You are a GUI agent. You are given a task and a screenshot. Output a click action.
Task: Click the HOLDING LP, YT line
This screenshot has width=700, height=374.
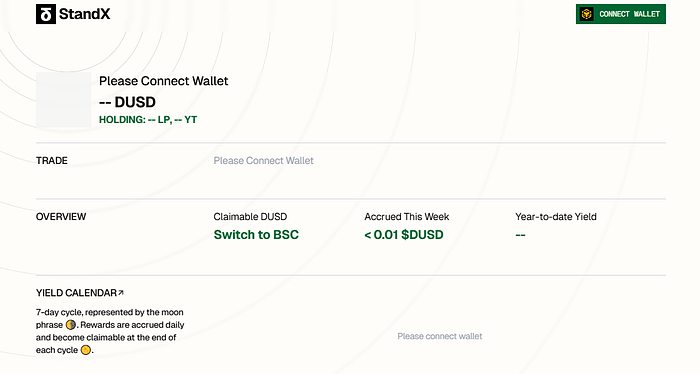(x=148, y=120)
